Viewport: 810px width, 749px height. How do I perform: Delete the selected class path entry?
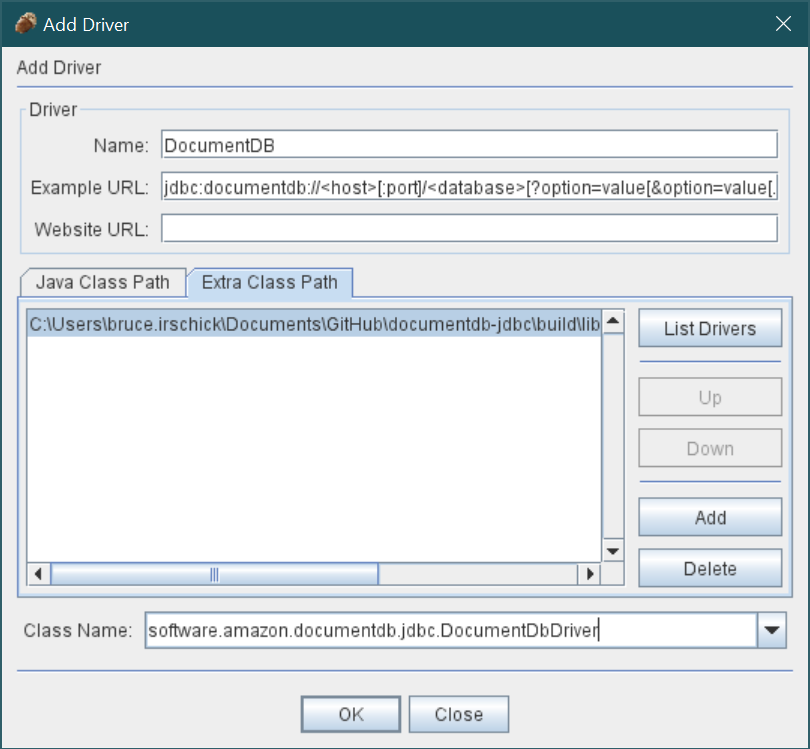point(710,568)
